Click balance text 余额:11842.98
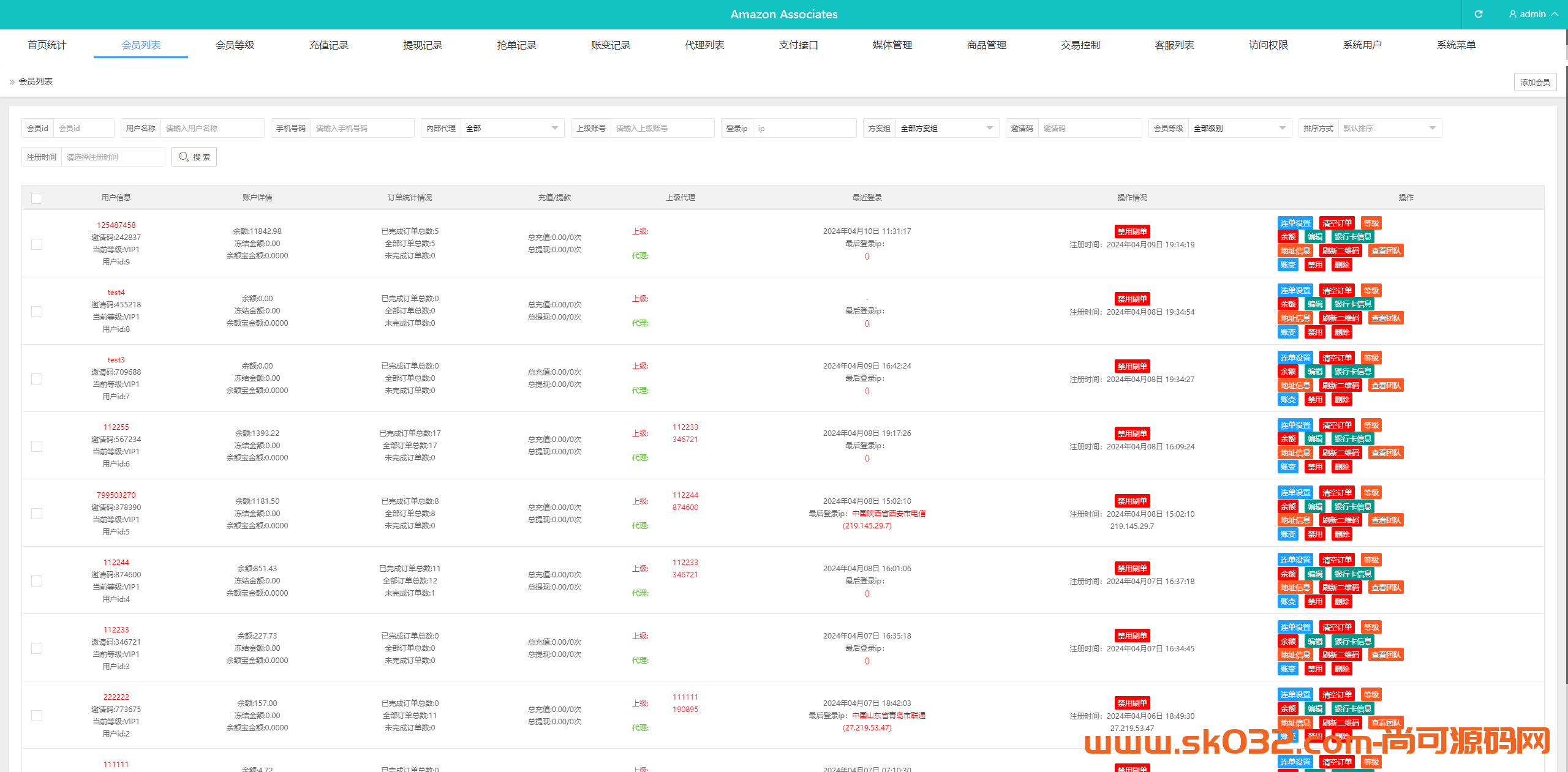 coord(257,231)
